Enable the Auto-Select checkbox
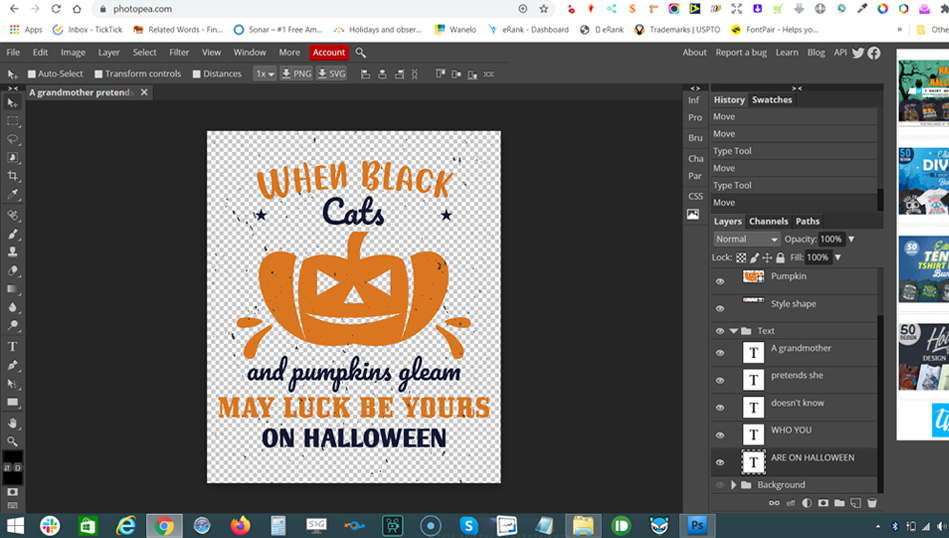 32,74
